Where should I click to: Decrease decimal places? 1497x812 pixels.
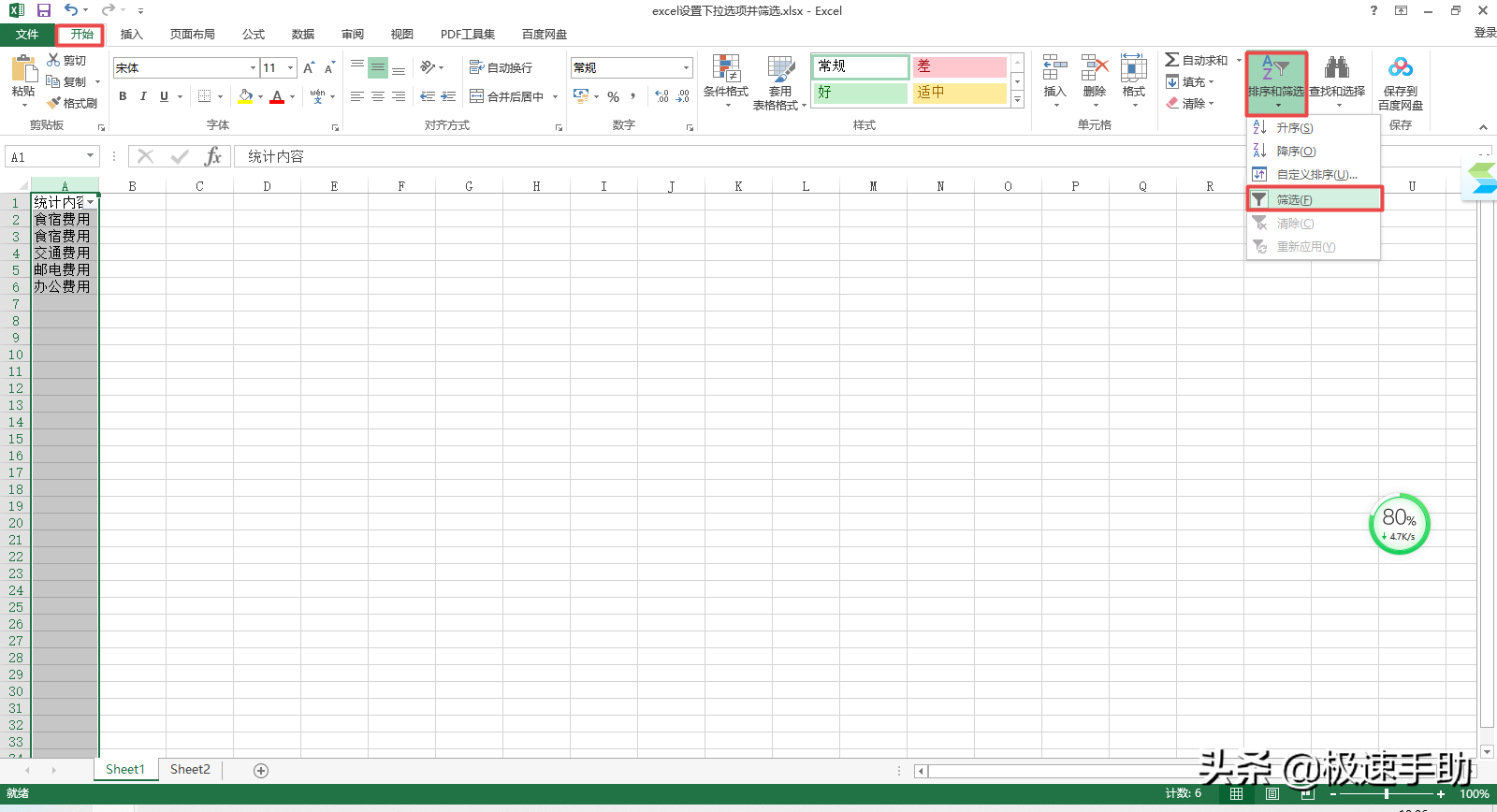[x=683, y=96]
